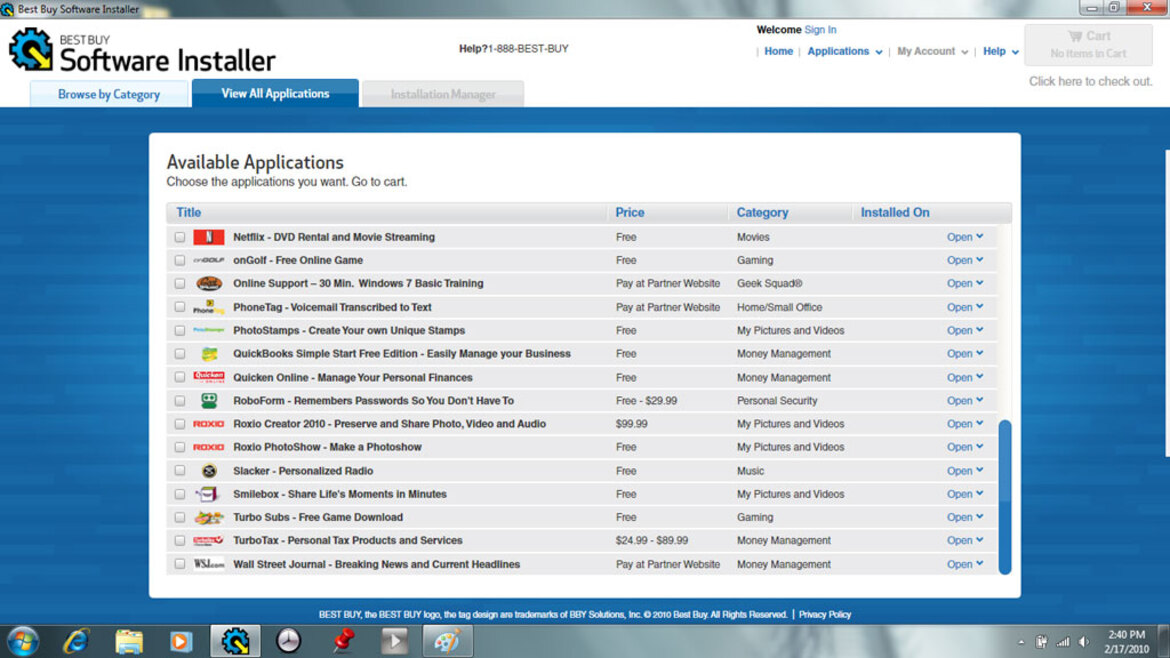The height and width of the screenshot is (658, 1170).
Task: Expand the Open dropdown for Netflix
Action: coord(965,237)
